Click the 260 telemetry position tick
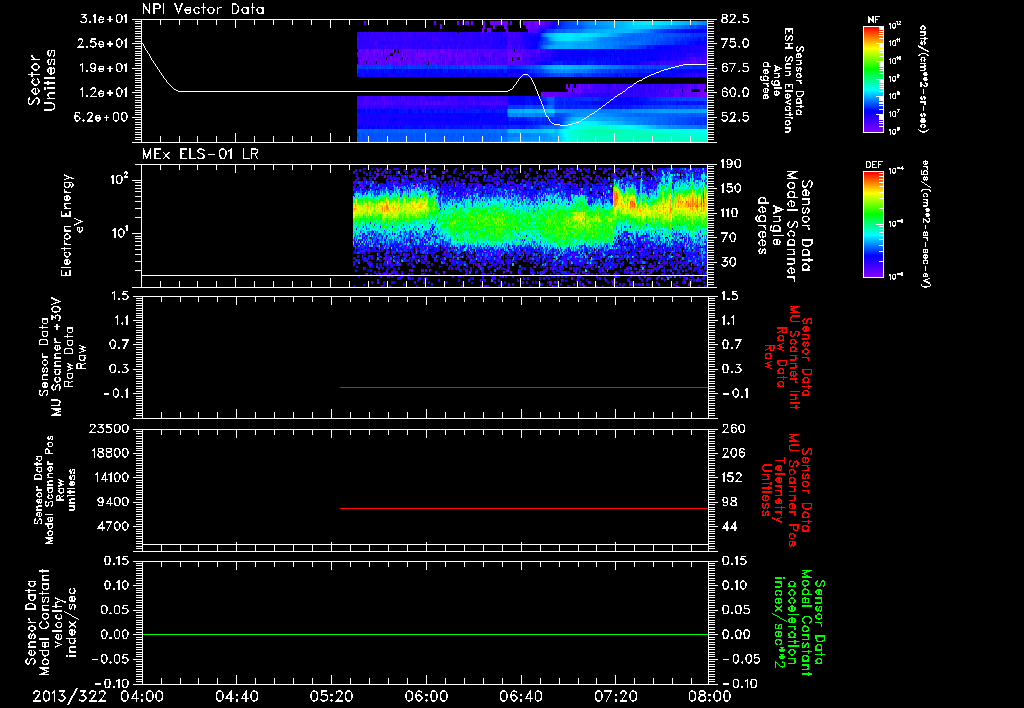Image resolution: width=1024 pixels, height=708 pixels. click(x=731, y=429)
